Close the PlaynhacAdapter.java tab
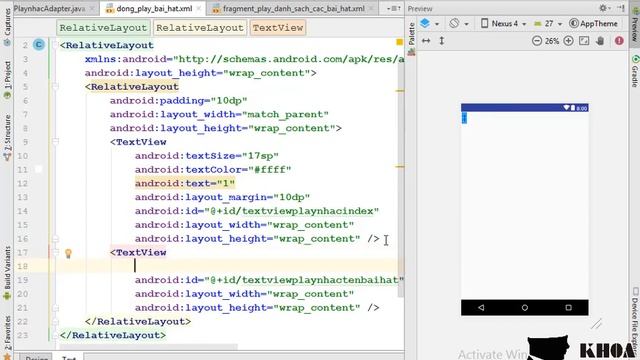 coord(92,8)
